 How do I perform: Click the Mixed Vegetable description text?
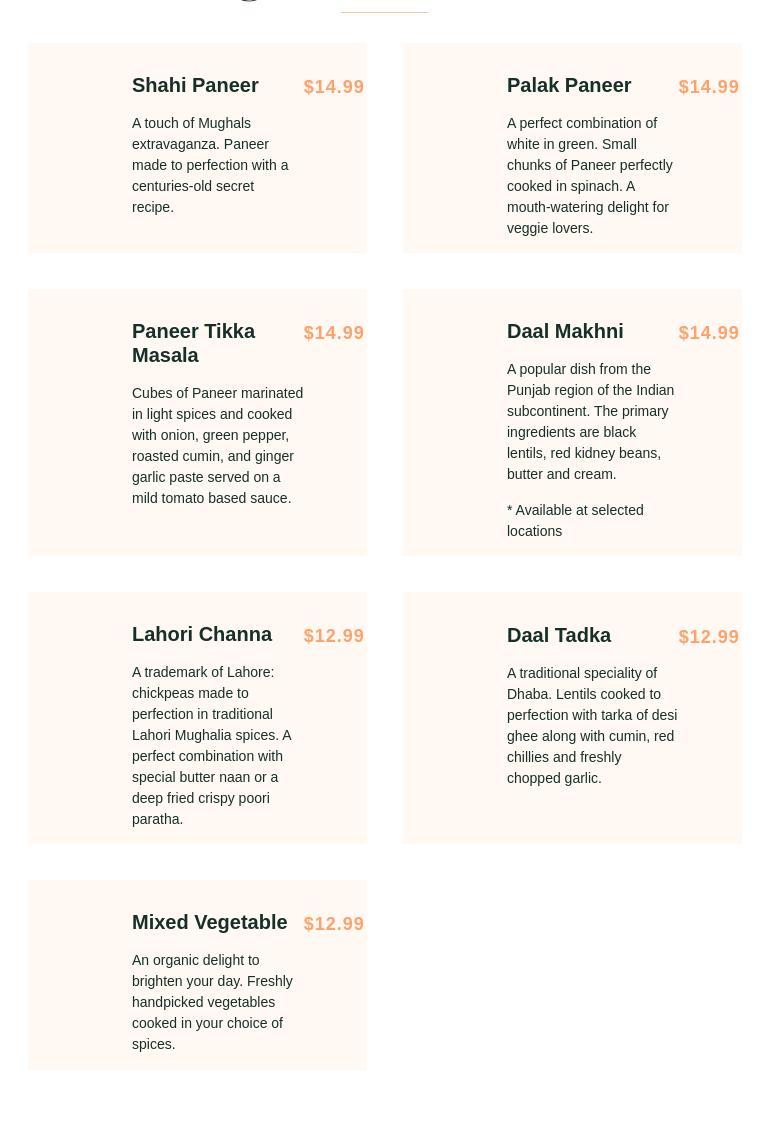pyautogui.click(x=212, y=1002)
